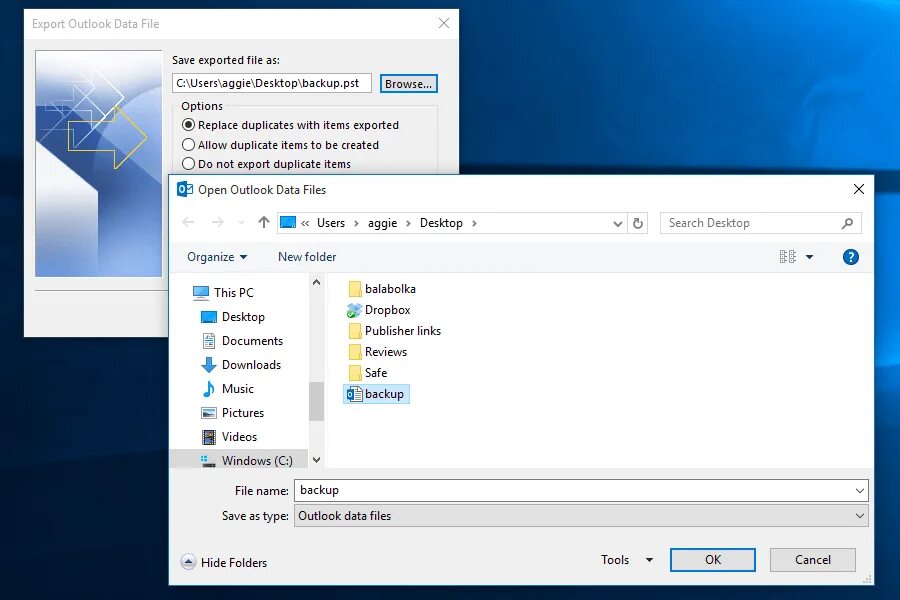
Task: Enable Allow duplicate items to be created
Action: (x=189, y=144)
